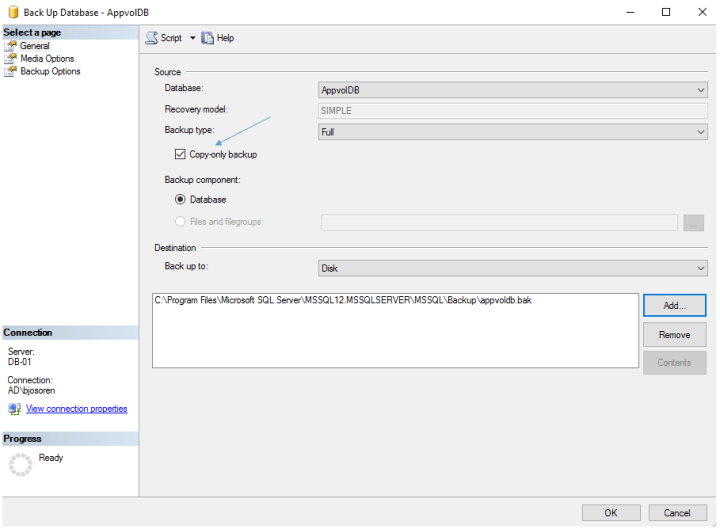Click the General page icon
720x529 pixels.
[x=10, y=46]
